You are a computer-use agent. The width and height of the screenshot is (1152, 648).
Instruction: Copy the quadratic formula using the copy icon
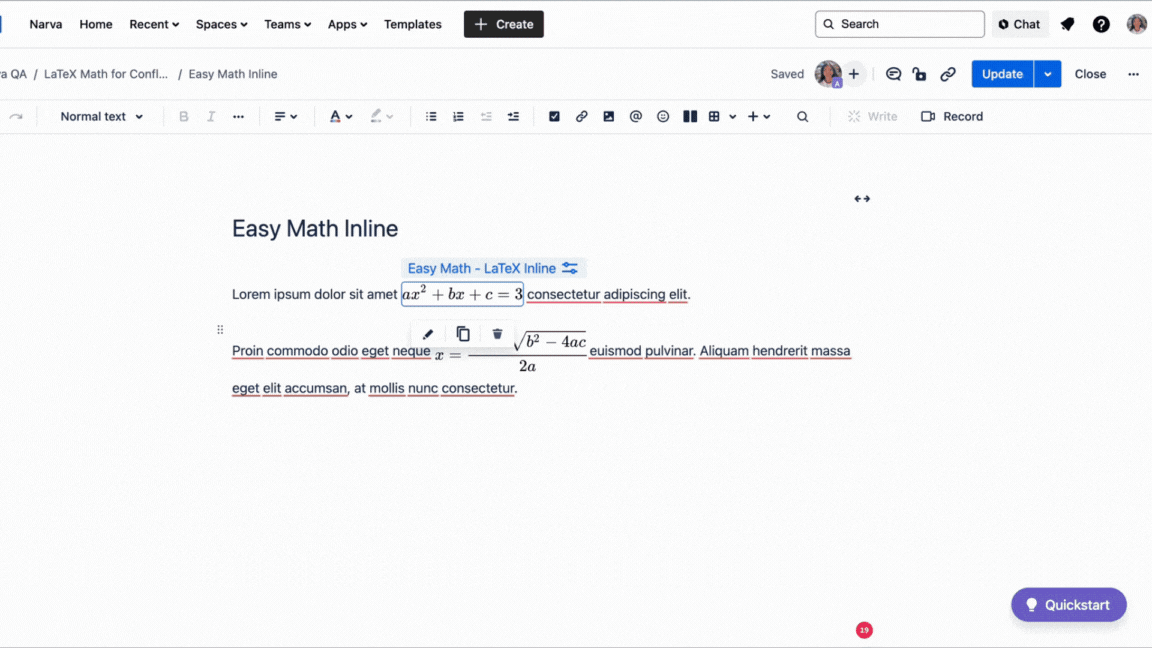point(462,333)
